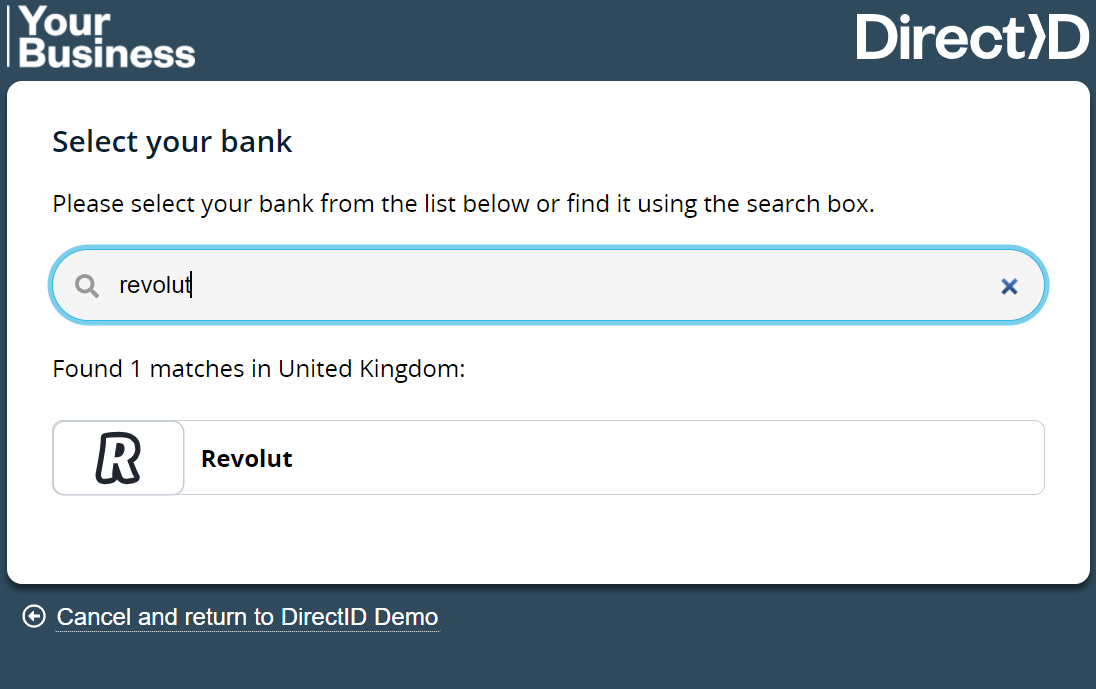Click the Revolut name label
The image size is (1096, 689).
(x=247, y=458)
